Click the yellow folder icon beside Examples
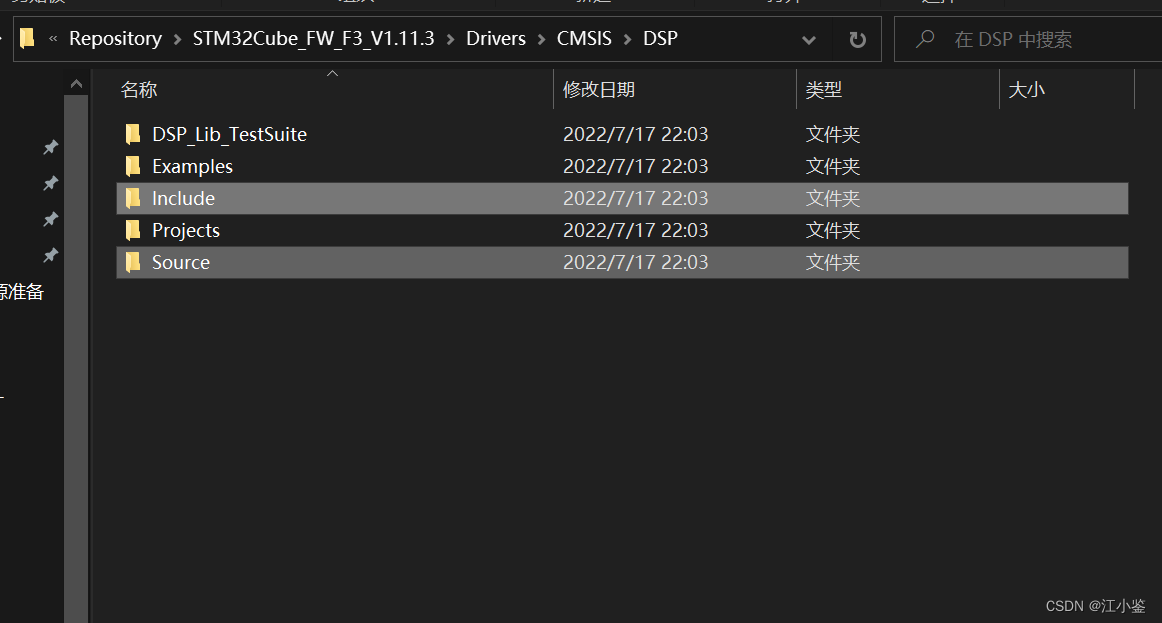This screenshot has width=1162, height=623. click(x=133, y=166)
